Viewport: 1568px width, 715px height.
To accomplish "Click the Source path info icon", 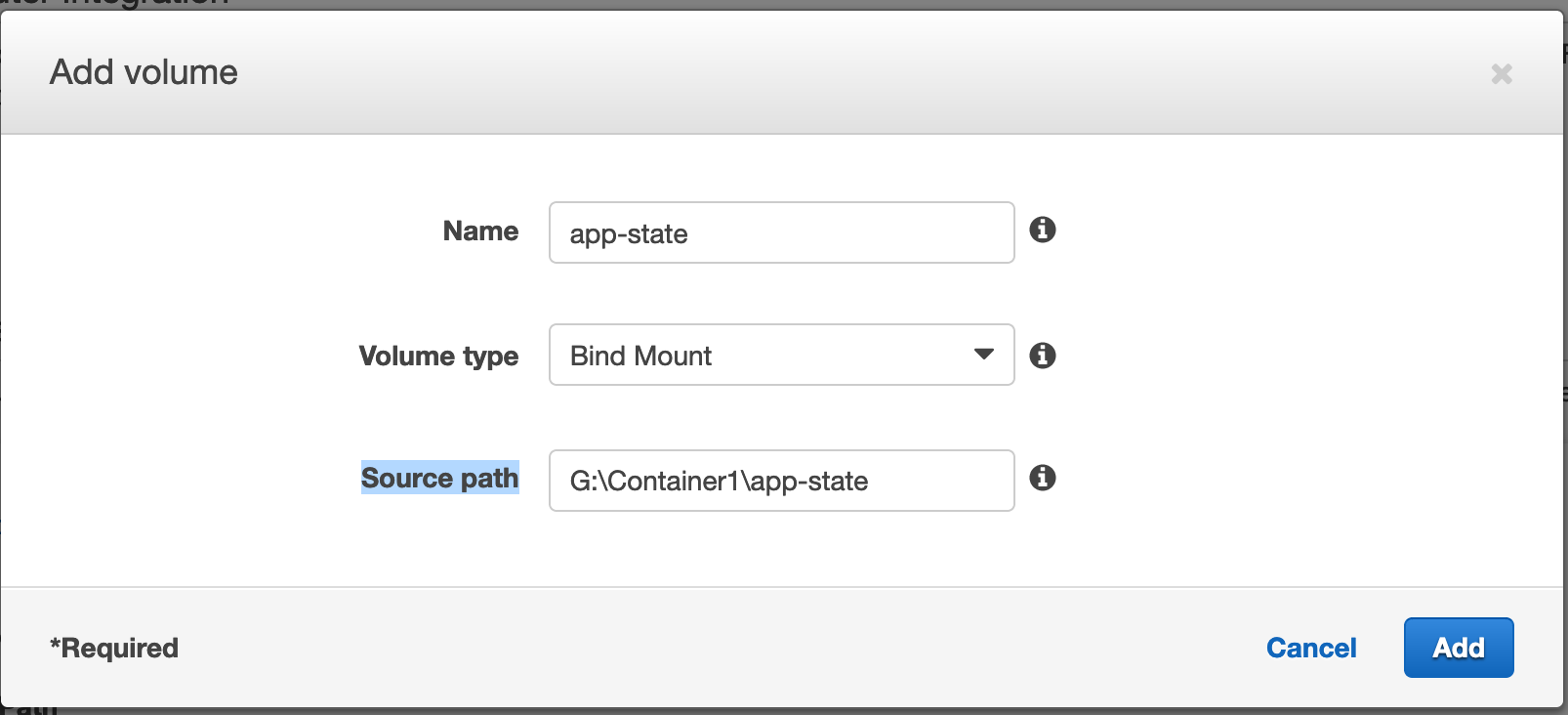I will coord(1043,478).
